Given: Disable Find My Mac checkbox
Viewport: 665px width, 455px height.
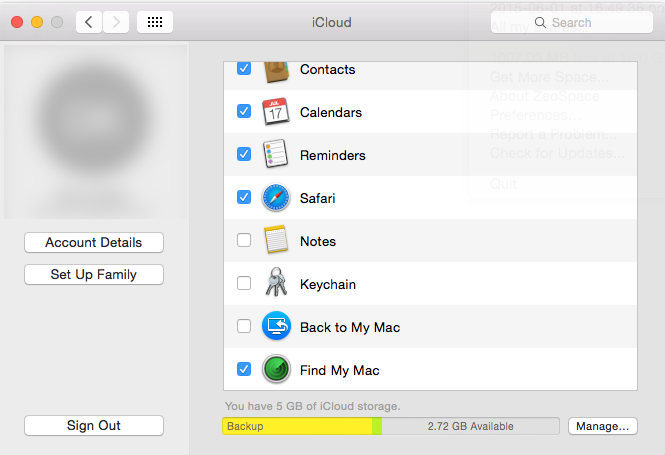Looking at the screenshot, I should tap(244, 369).
